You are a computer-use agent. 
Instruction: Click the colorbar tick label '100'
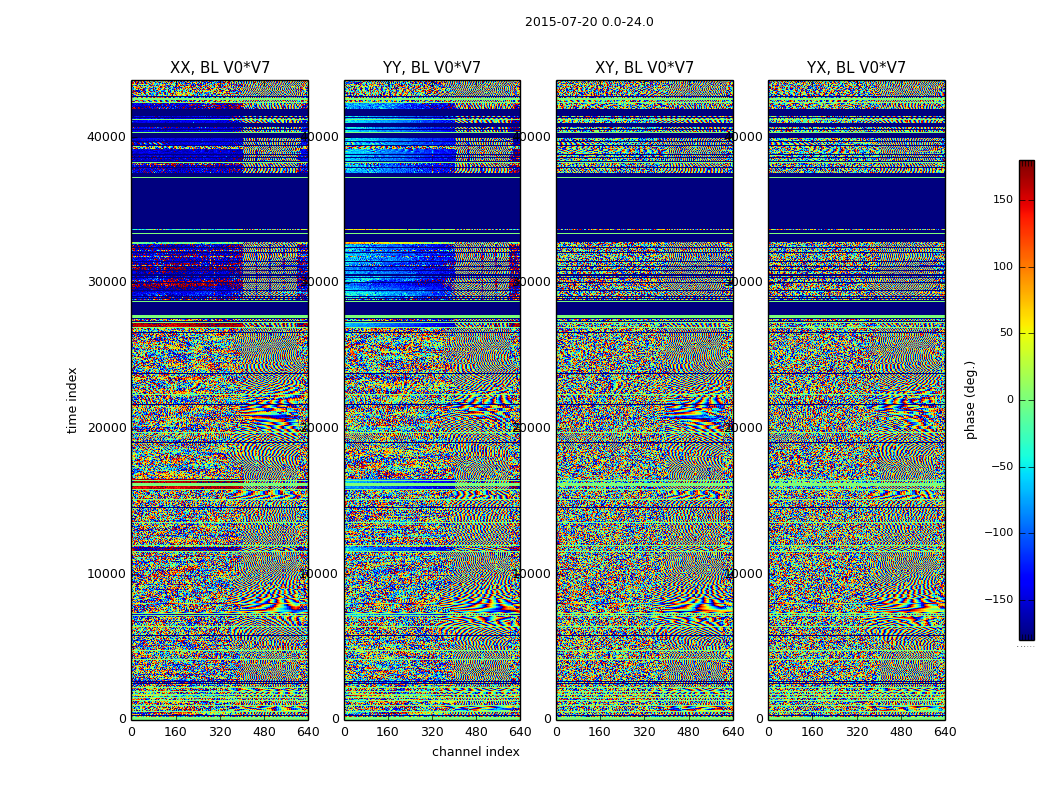(1003, 266)
